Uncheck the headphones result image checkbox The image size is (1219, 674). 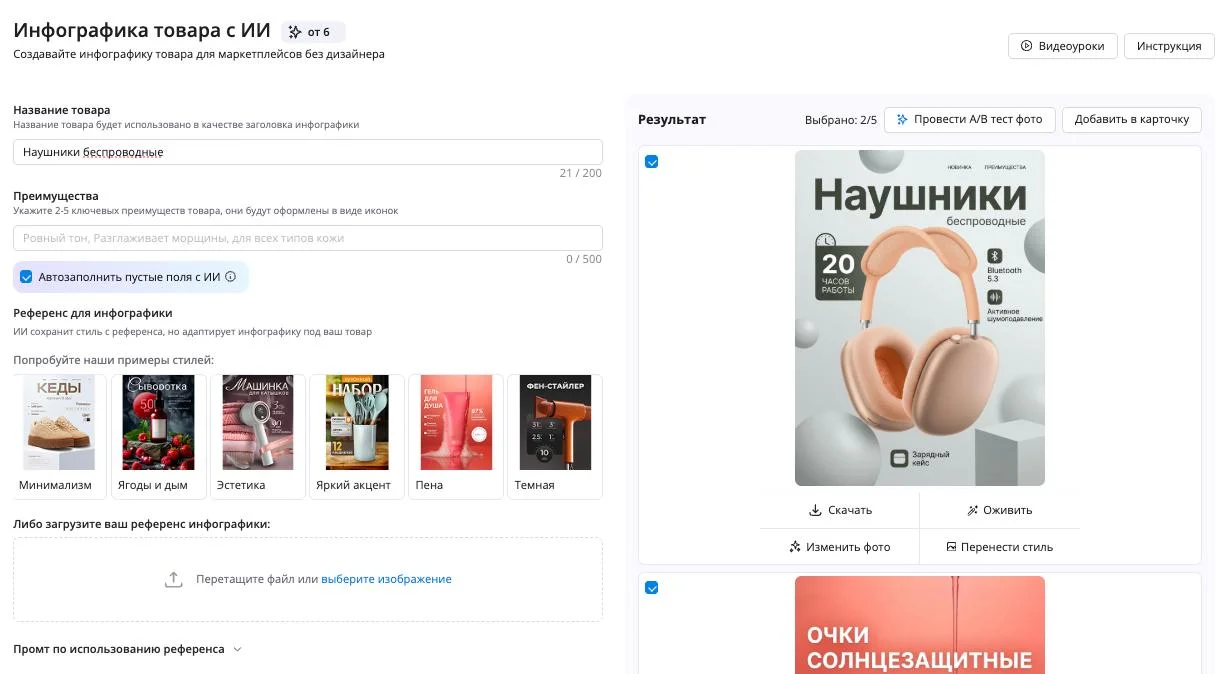(x=652, y=162)
